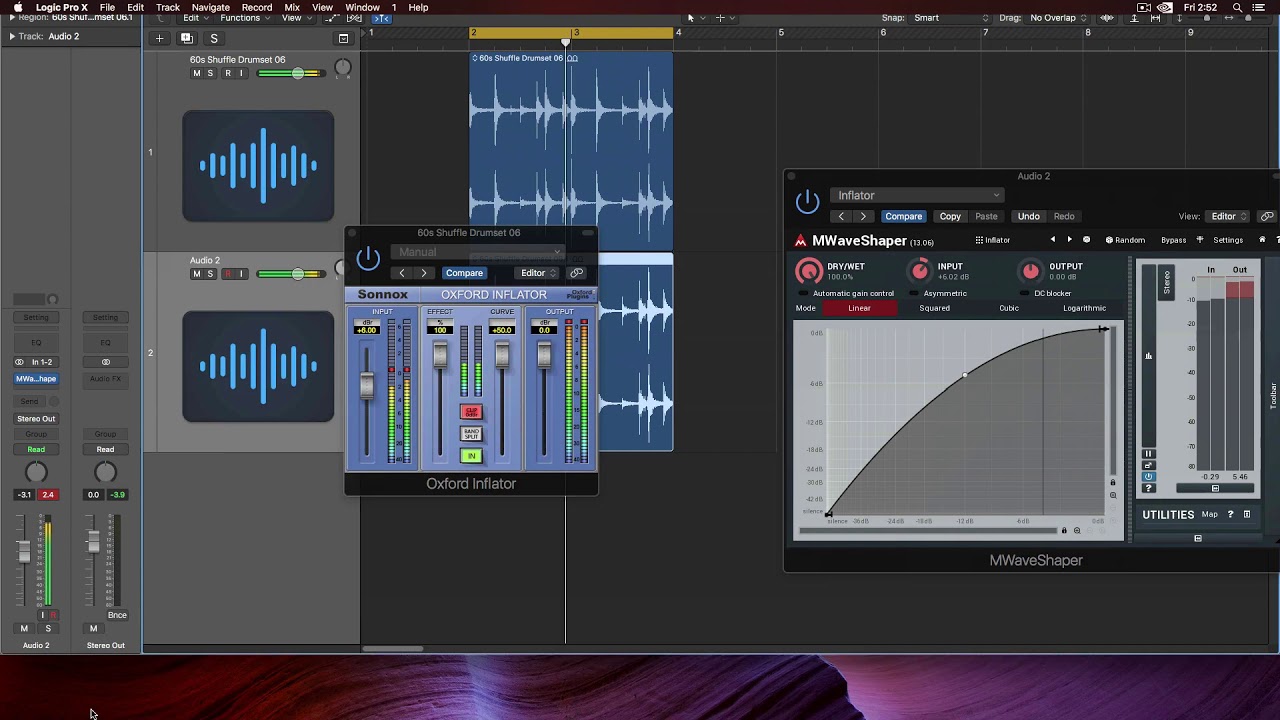
Task: Click the MWaveShaper link chain icon
Action: tap(1267, 216)
